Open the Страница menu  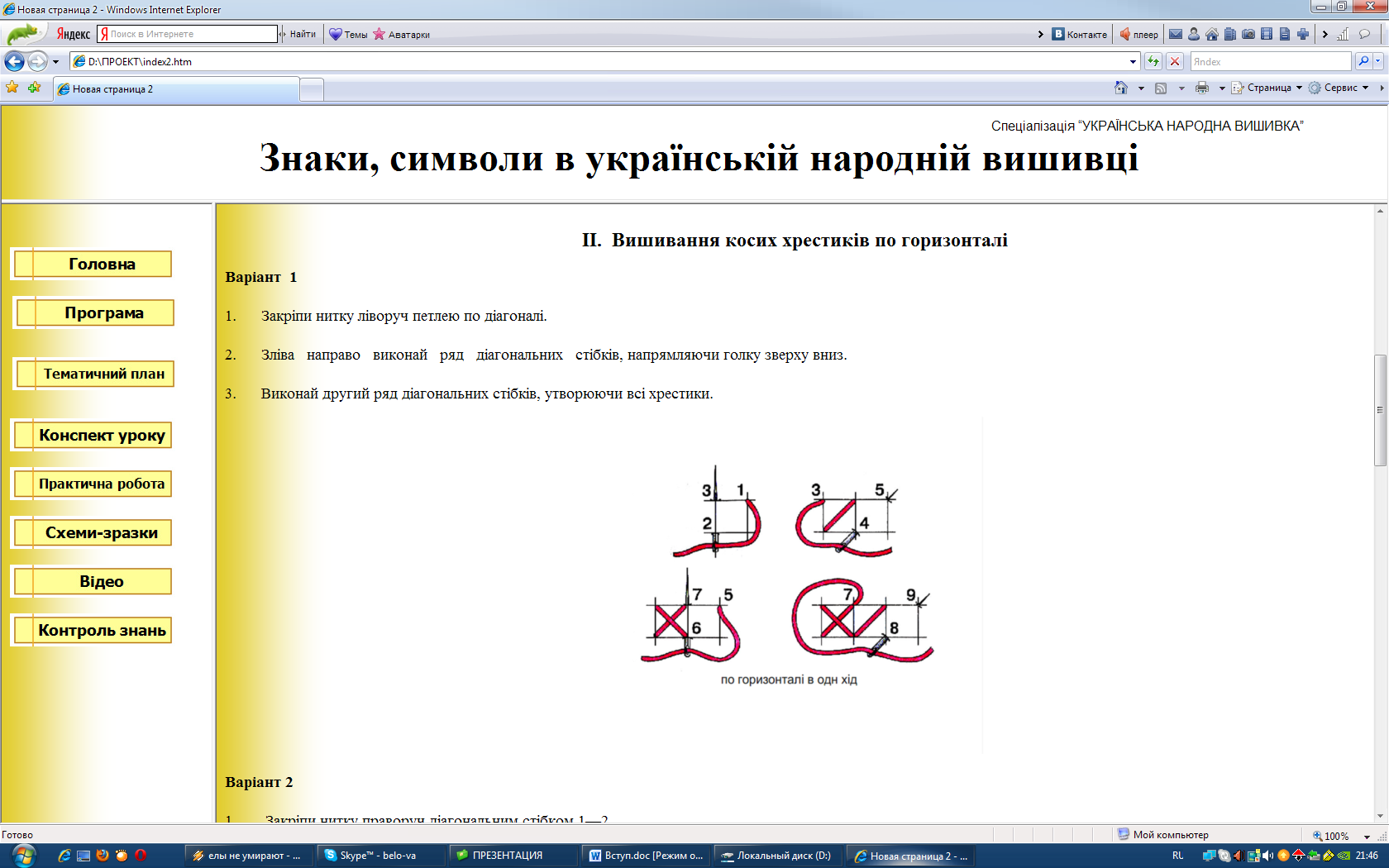coord(1267,88)
